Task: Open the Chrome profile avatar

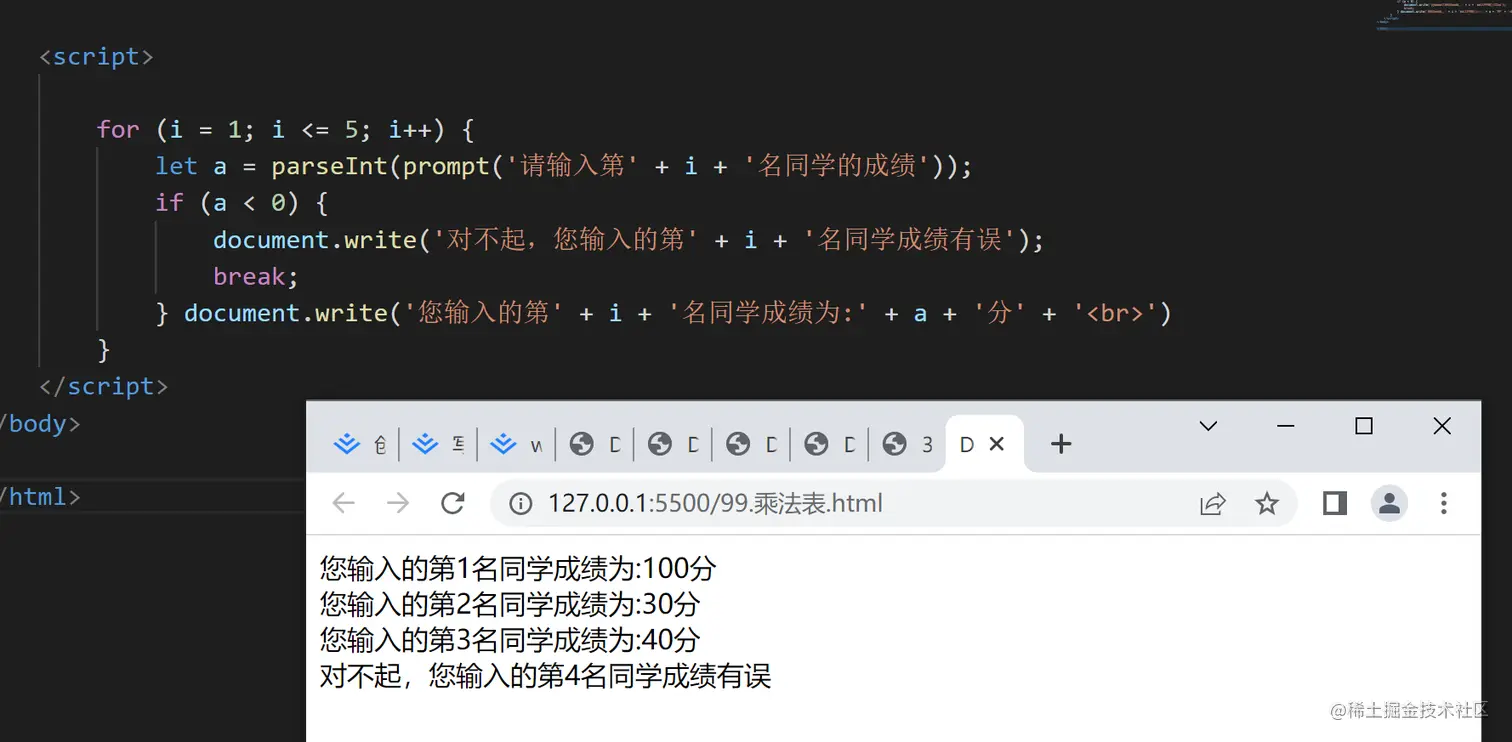Action: (x=1389, y=503)
